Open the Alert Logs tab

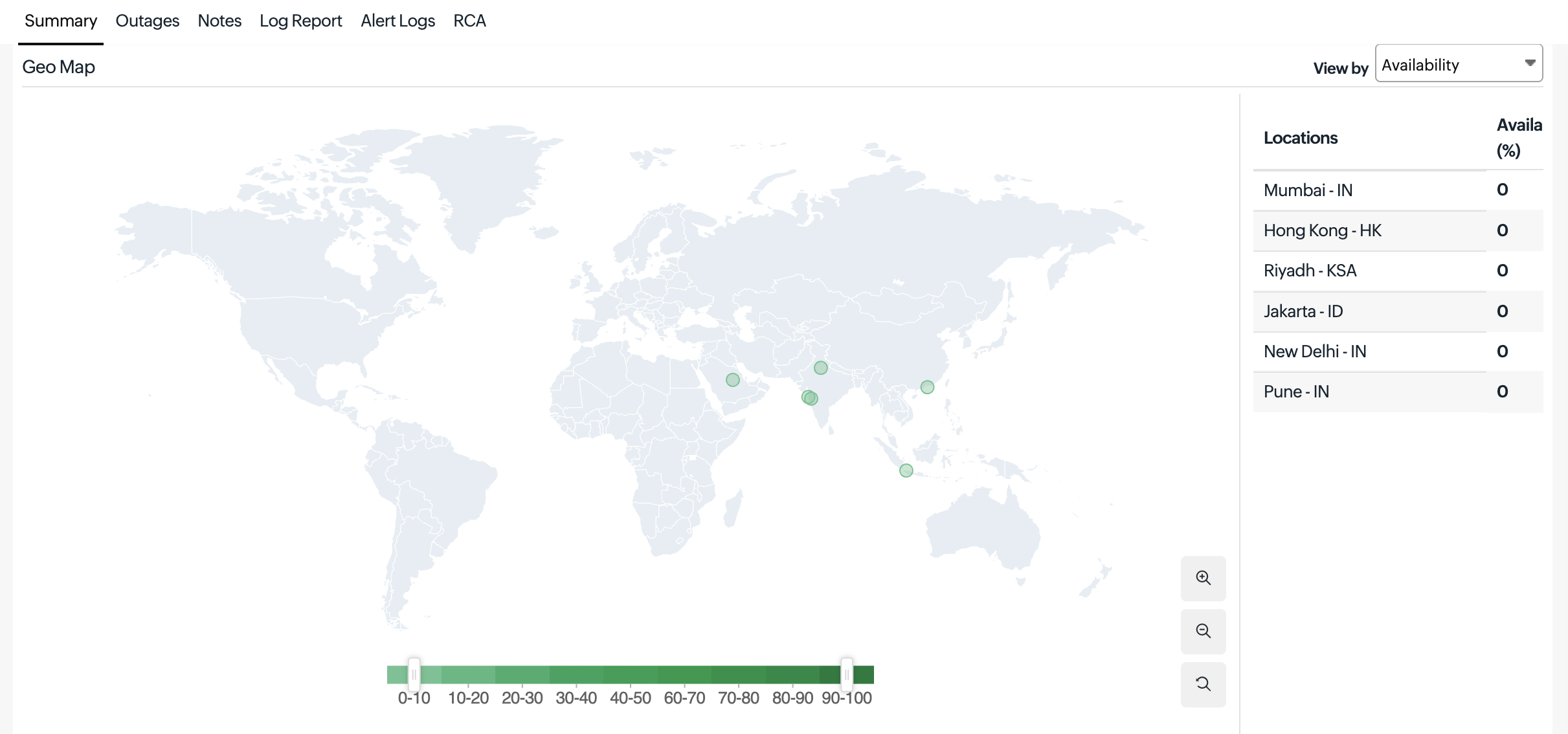tap(398, 21)
